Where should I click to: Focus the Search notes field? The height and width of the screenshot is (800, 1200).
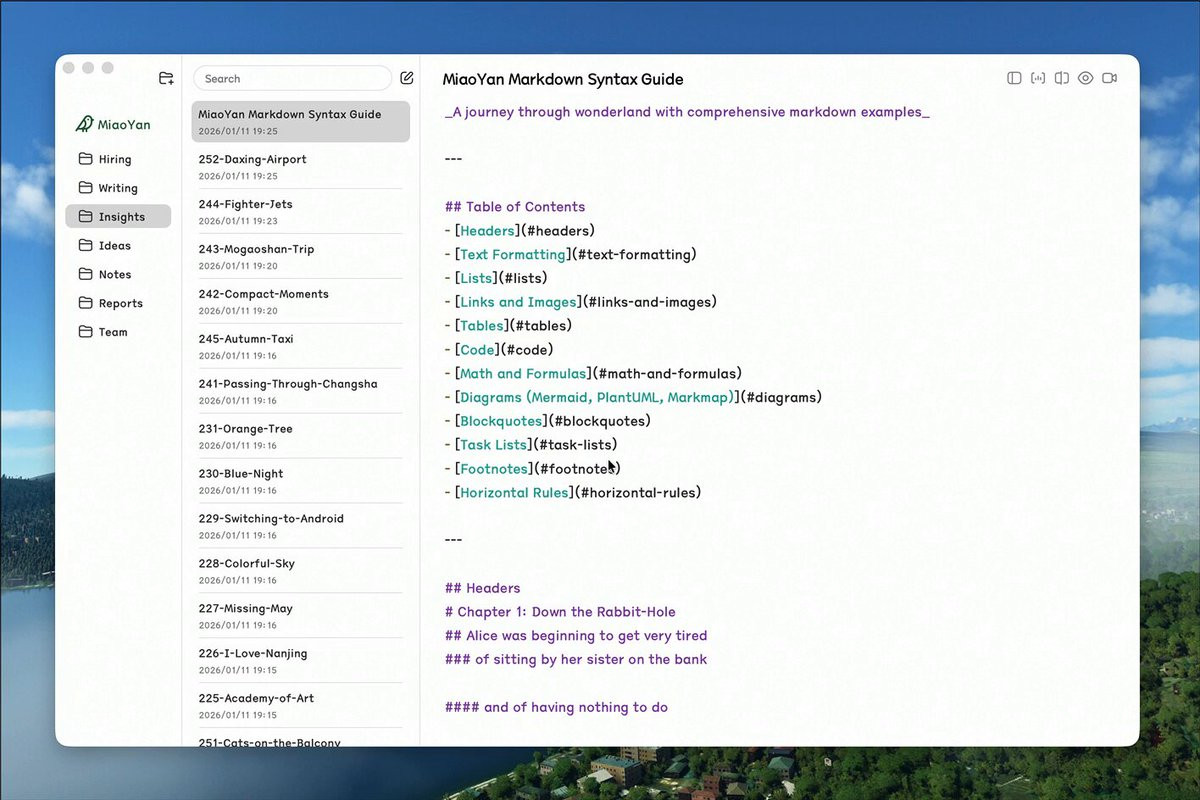(292, 78)
